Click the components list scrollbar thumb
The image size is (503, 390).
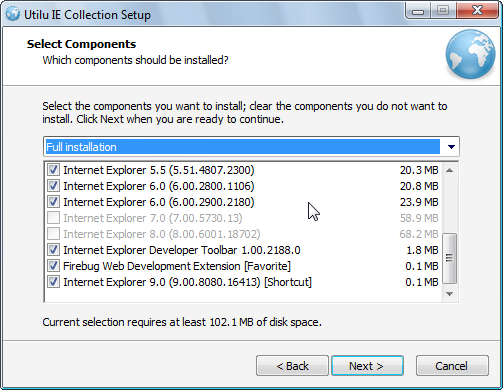pos(450,258)
